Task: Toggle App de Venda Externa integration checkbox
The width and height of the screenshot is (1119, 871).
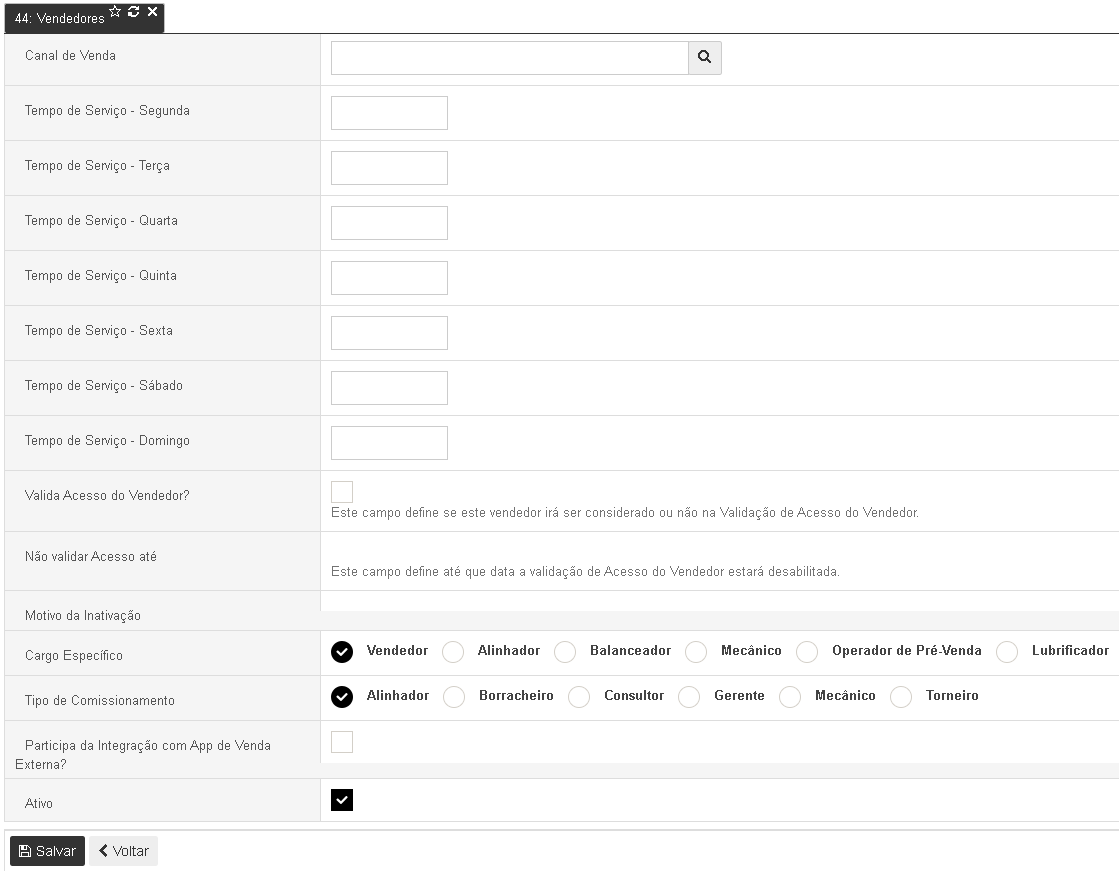Action: click(342, 742)
